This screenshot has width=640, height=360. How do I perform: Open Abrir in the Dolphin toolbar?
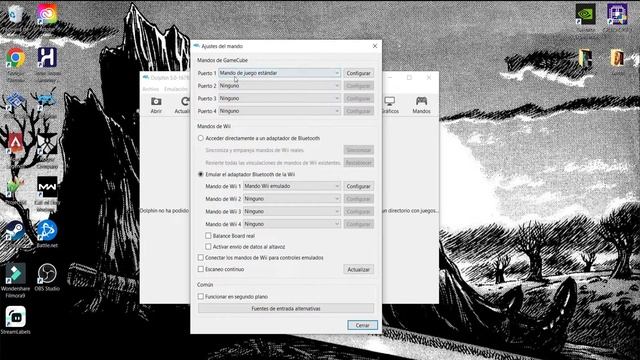tap(156, 105)
